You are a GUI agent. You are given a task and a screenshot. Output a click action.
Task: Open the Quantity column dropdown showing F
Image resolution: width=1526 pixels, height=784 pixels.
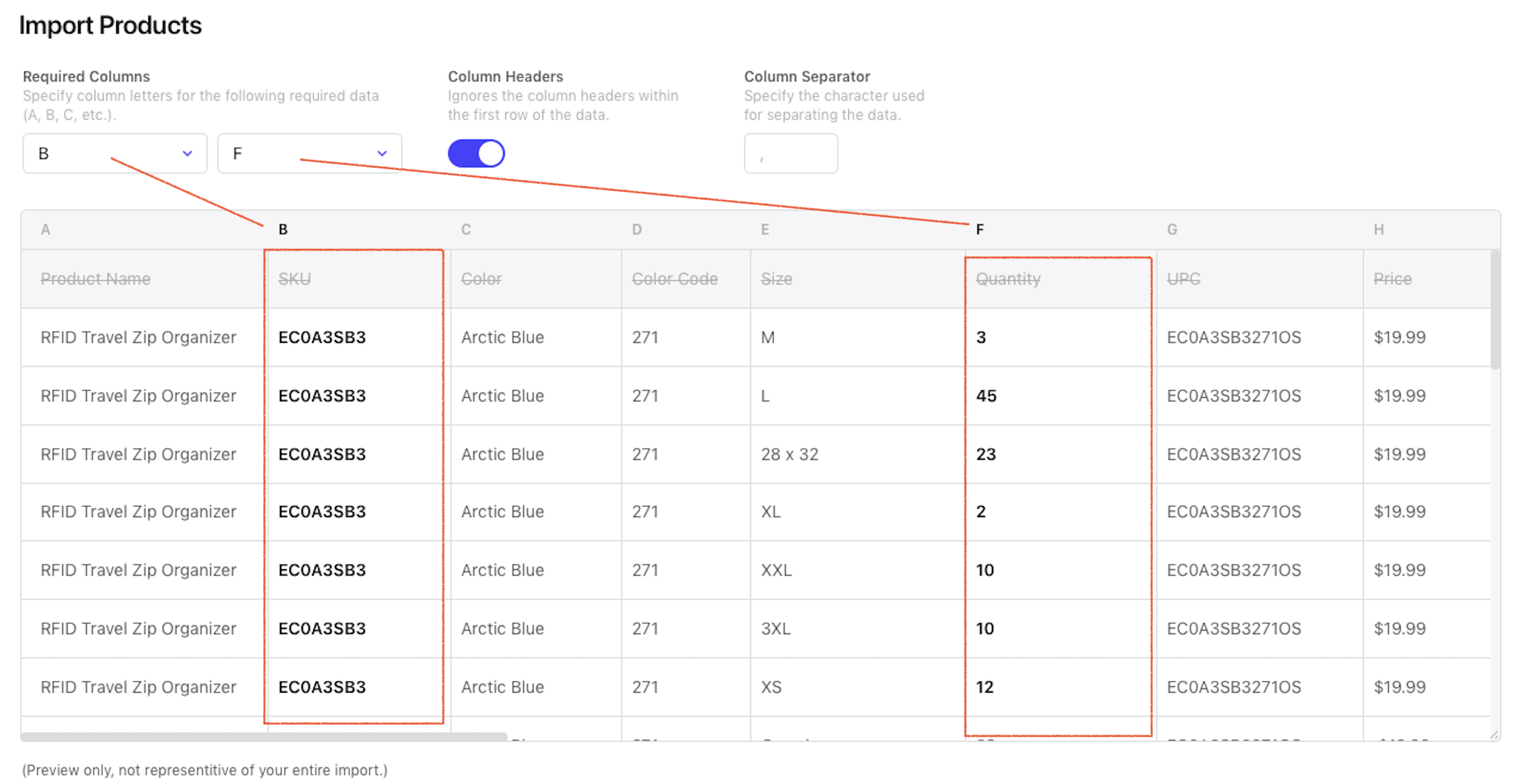(309, 153)
